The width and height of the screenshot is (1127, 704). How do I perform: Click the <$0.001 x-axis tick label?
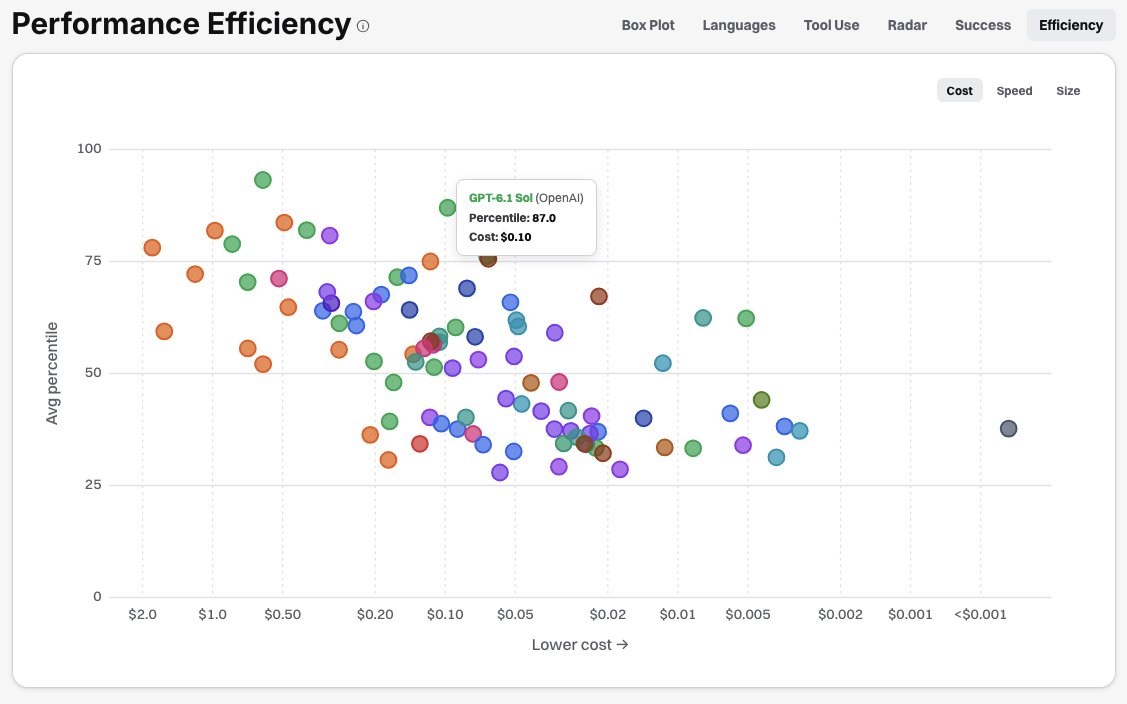coord(980,615)
